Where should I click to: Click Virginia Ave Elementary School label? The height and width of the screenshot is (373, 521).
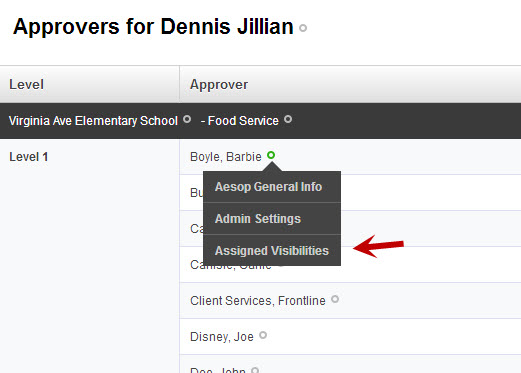pyautogui.click(x=93, y=121)
